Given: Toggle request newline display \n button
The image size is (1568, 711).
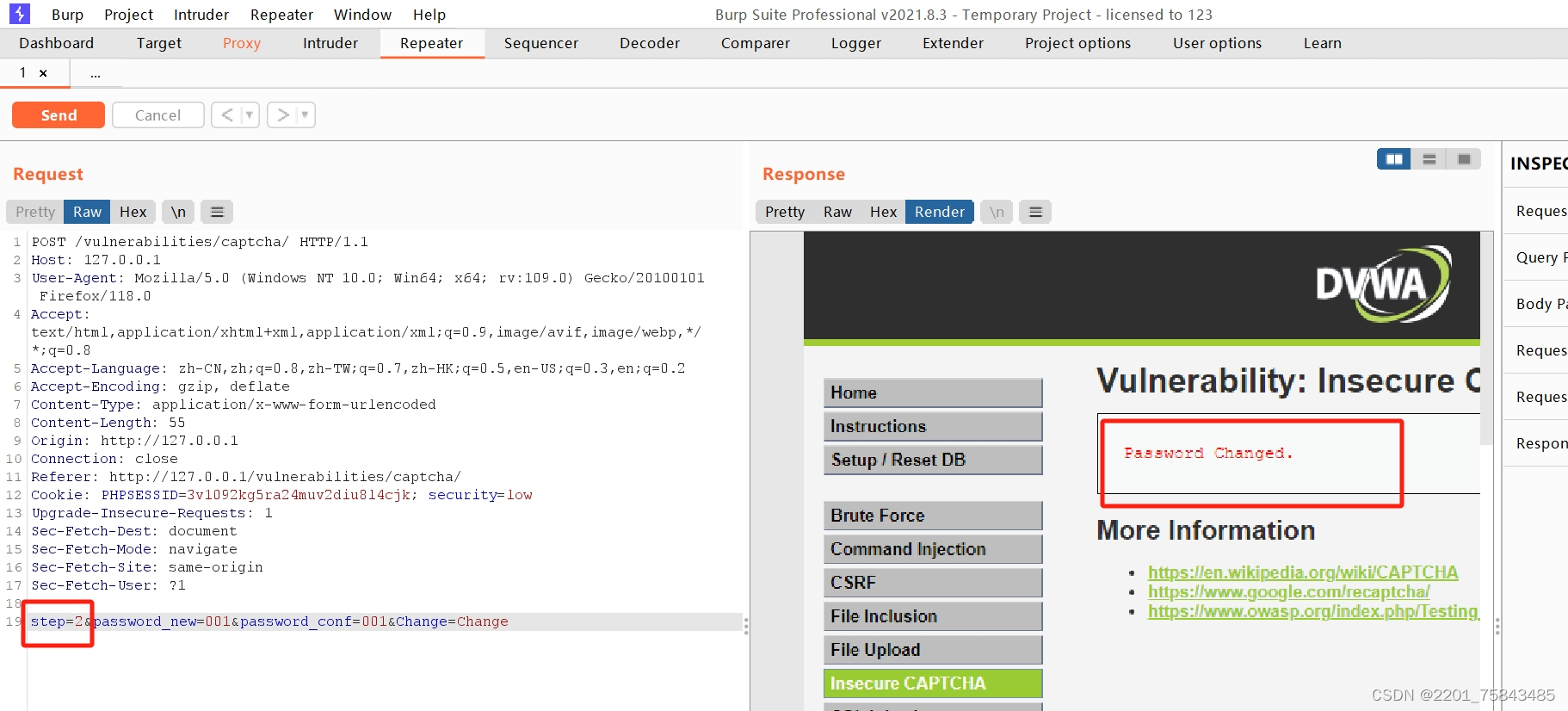Looking at the screenshot, I should [178, 212].
